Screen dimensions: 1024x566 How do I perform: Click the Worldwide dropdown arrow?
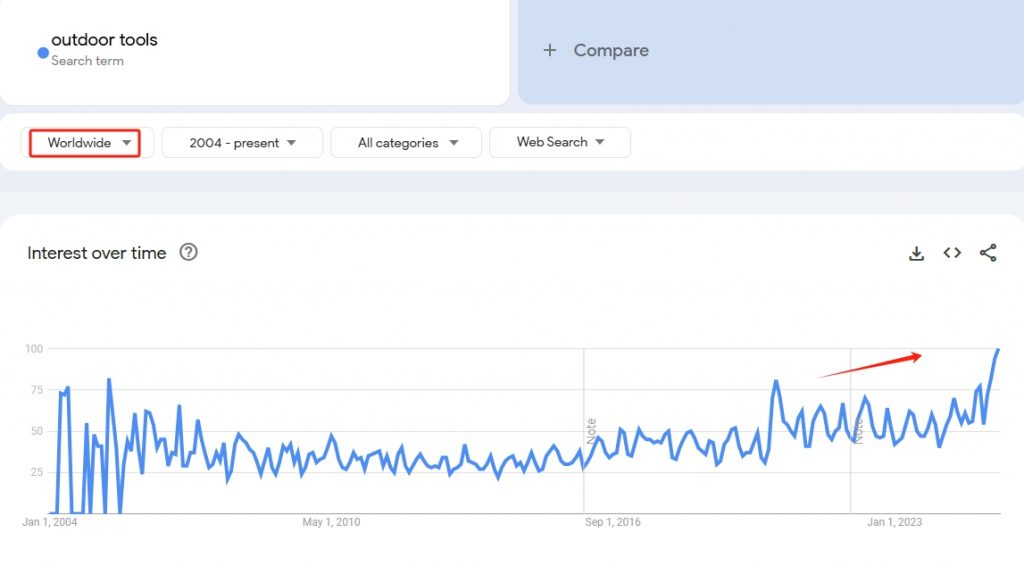coord(127,142)
